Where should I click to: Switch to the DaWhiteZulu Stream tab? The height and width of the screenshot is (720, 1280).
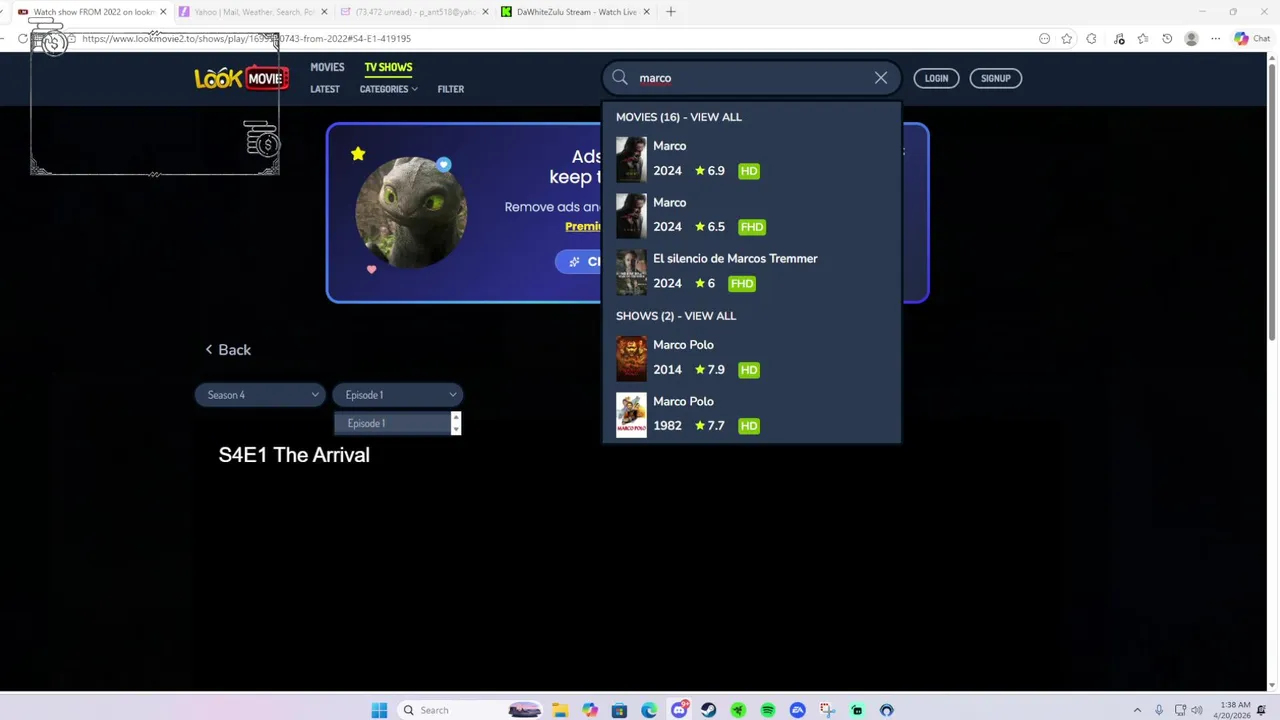click(575, 12)
